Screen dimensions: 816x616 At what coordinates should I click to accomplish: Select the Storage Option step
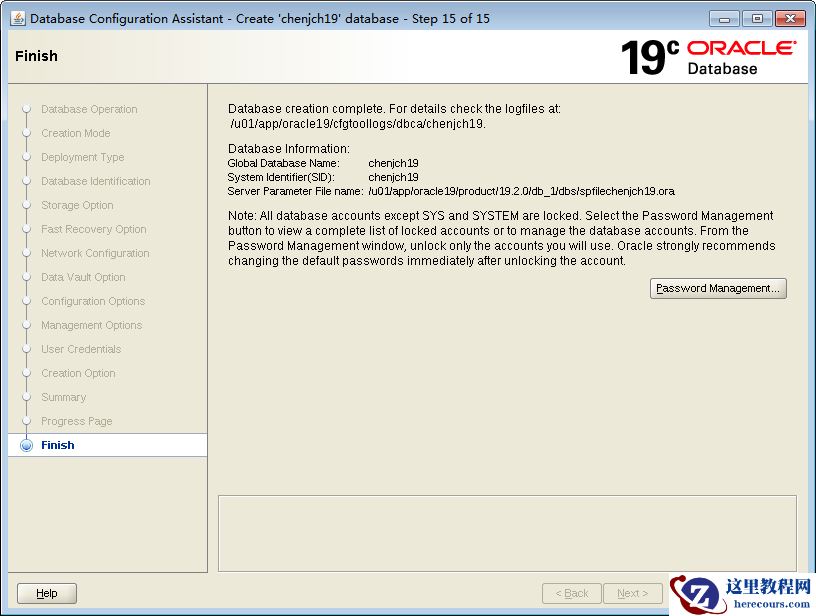(x=77, y=205)
